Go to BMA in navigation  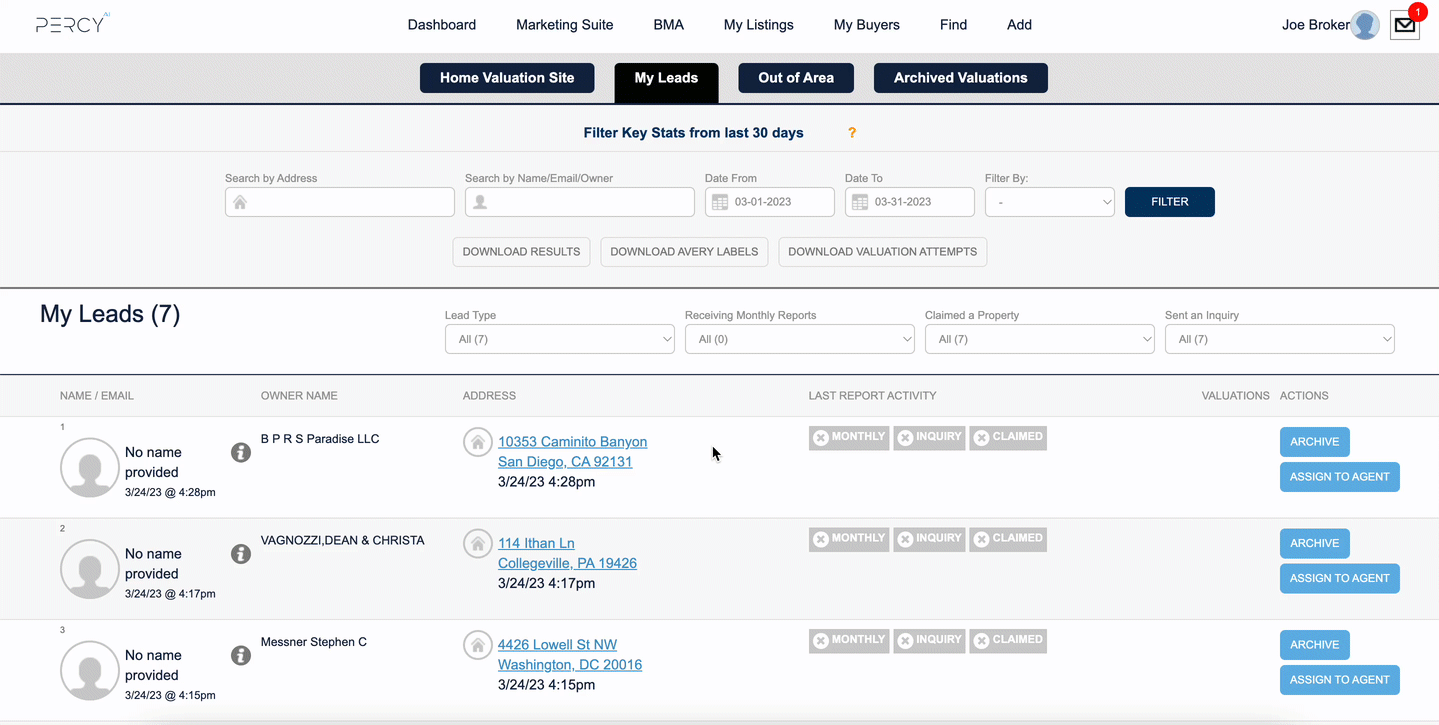click(669, 25)
